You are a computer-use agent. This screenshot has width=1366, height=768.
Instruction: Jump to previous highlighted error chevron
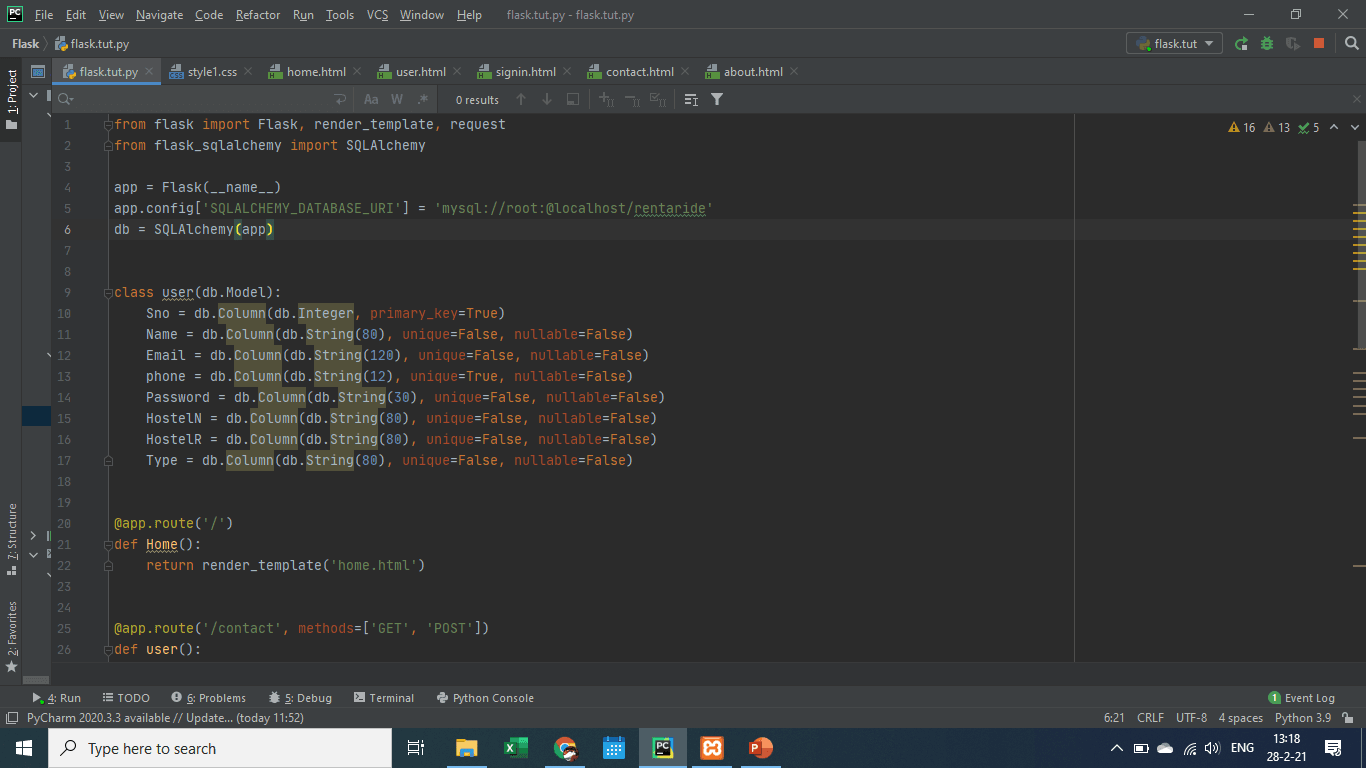coord(1335,128)
